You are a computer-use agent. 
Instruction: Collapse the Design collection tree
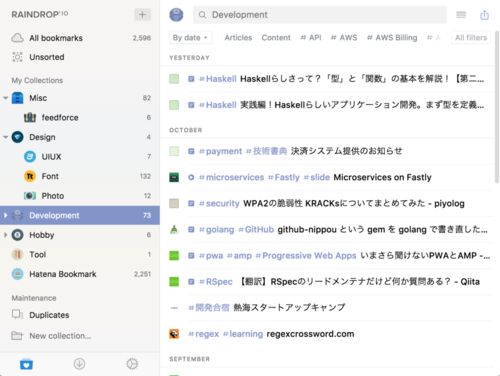point(5,137)
